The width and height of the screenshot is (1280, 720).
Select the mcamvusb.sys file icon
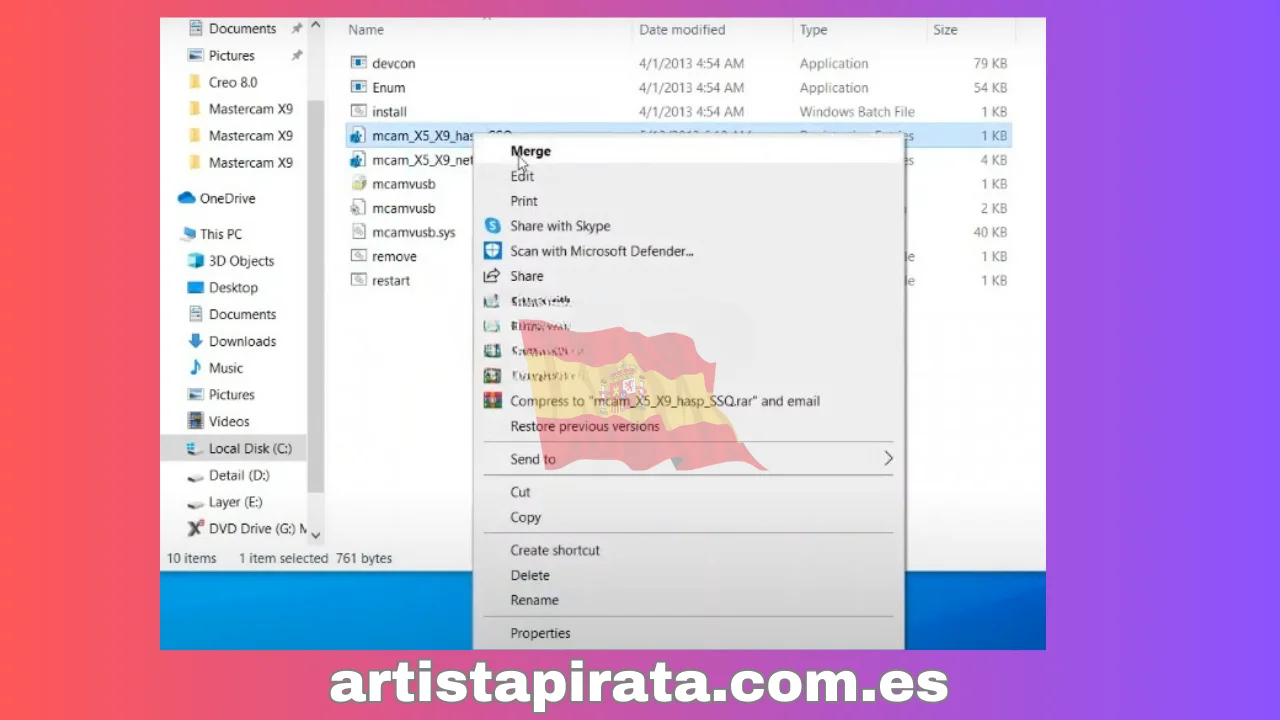click(359, 232)
